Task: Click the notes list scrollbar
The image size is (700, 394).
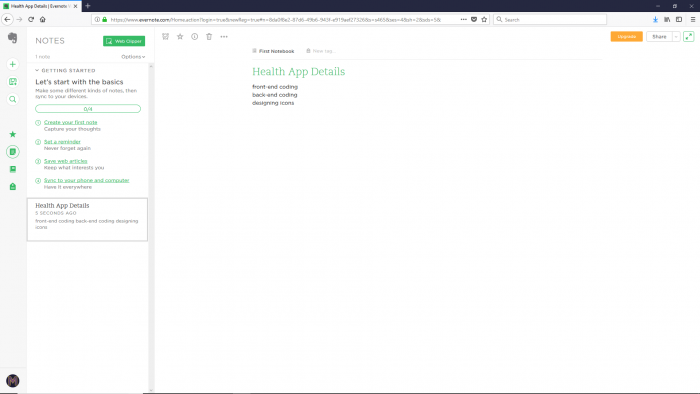Action: click(151, 228)
